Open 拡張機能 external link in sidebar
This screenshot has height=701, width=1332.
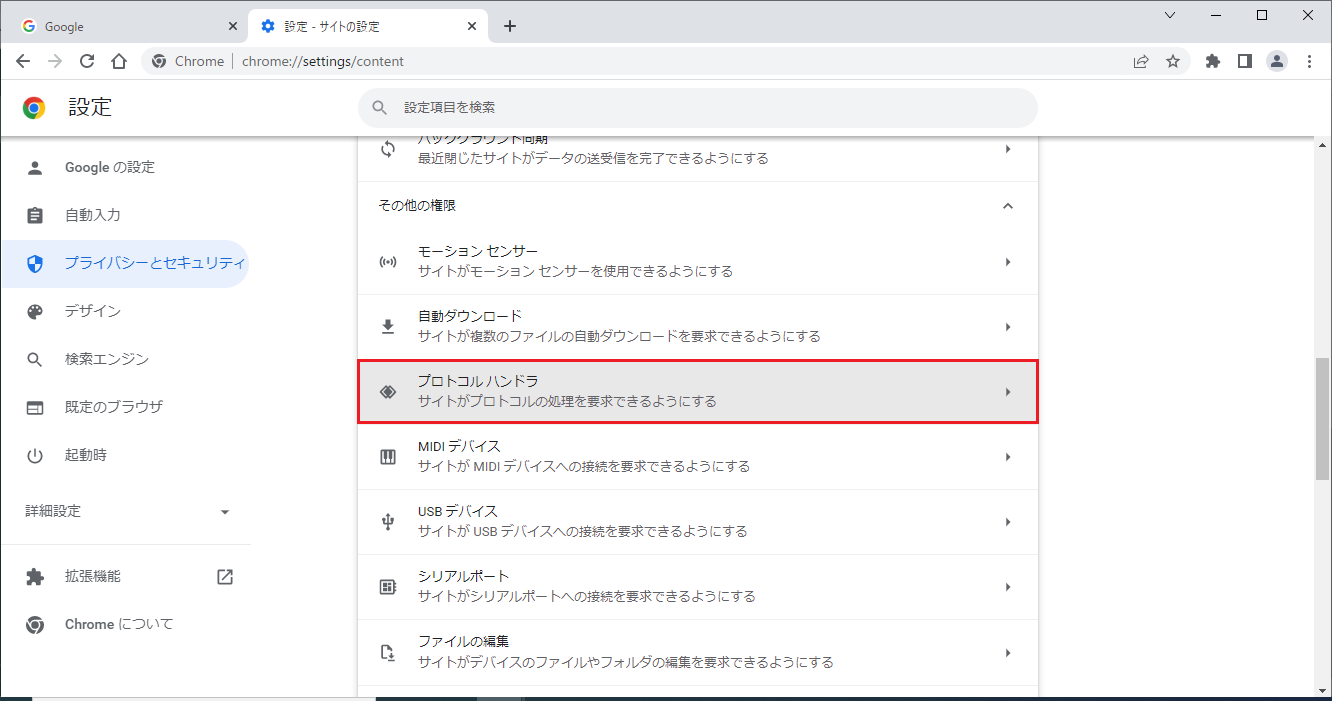click(x=225, y=576)
